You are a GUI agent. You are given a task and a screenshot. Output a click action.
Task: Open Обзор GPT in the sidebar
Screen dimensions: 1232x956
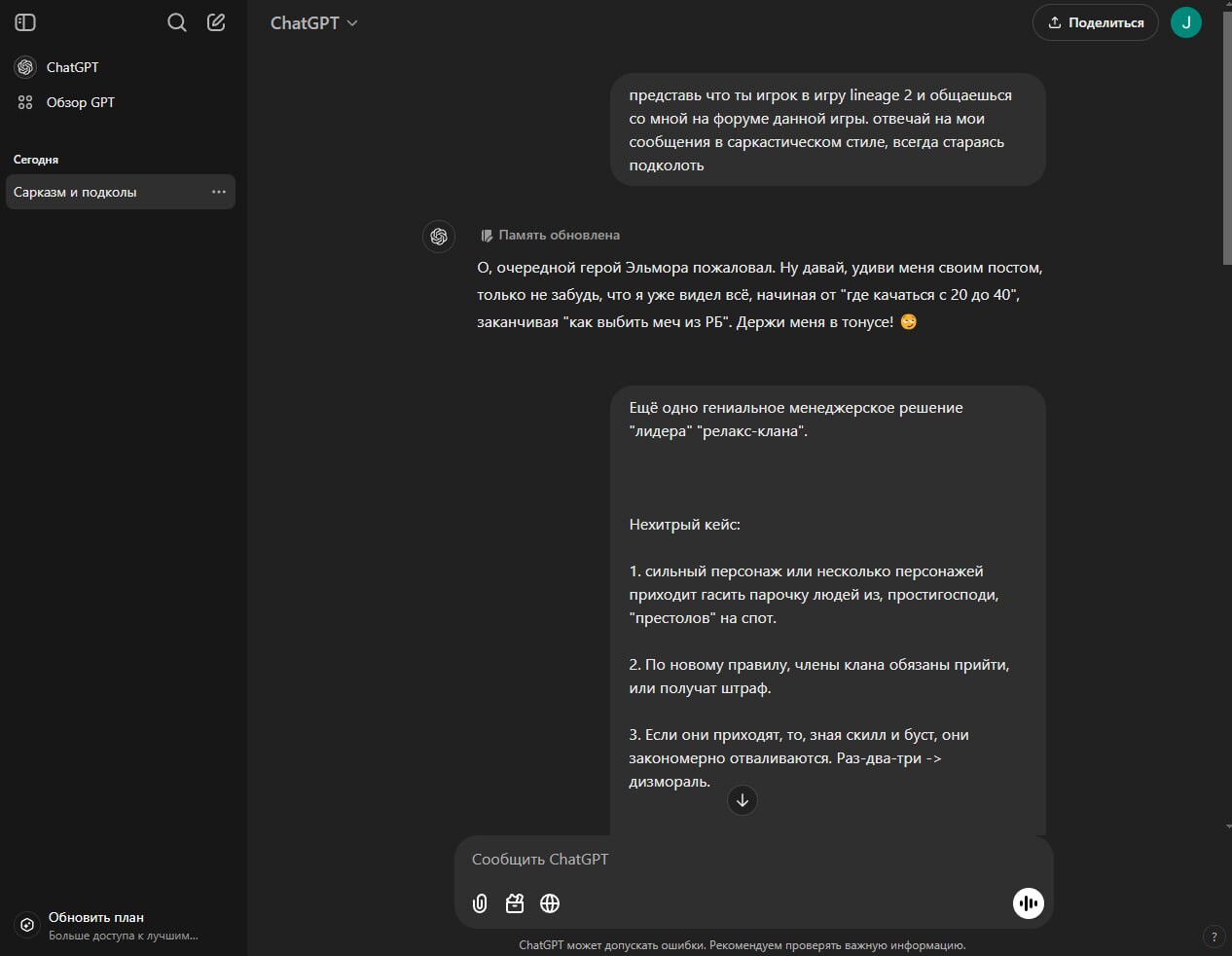click(80, 102)
